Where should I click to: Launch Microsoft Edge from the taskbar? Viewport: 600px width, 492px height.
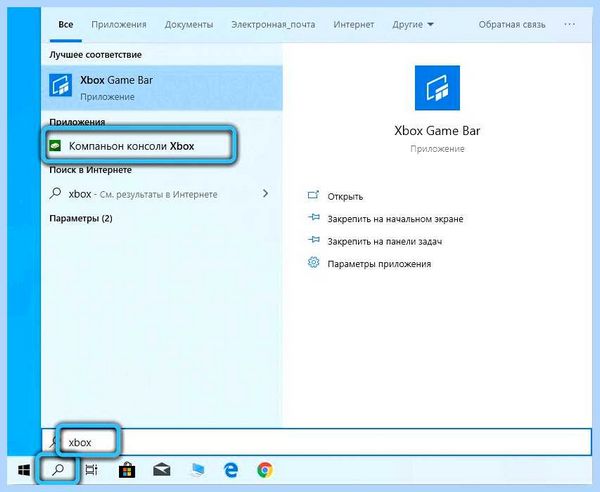point(231,470)
